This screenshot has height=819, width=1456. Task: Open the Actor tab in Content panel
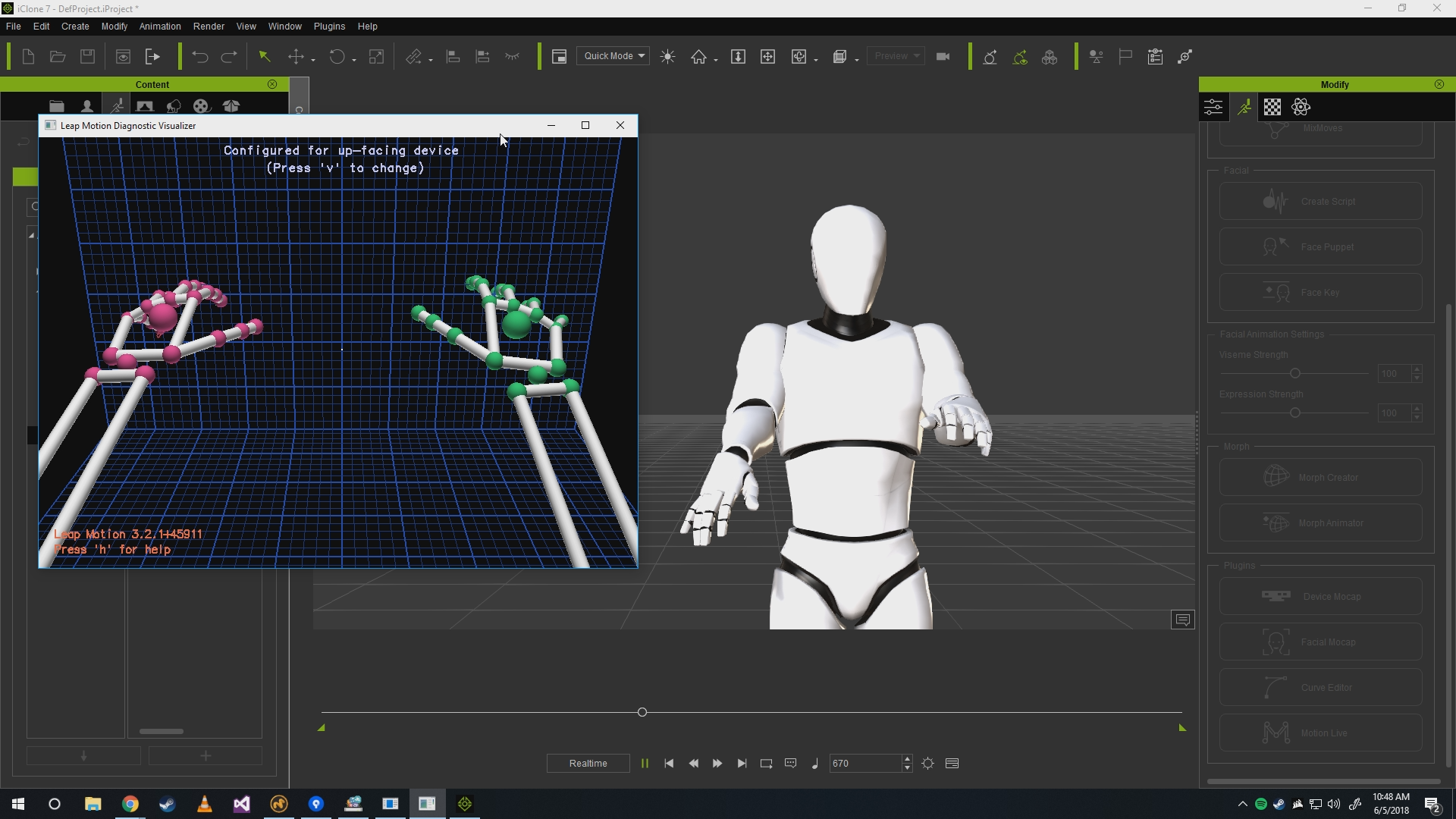pos(87,107)
